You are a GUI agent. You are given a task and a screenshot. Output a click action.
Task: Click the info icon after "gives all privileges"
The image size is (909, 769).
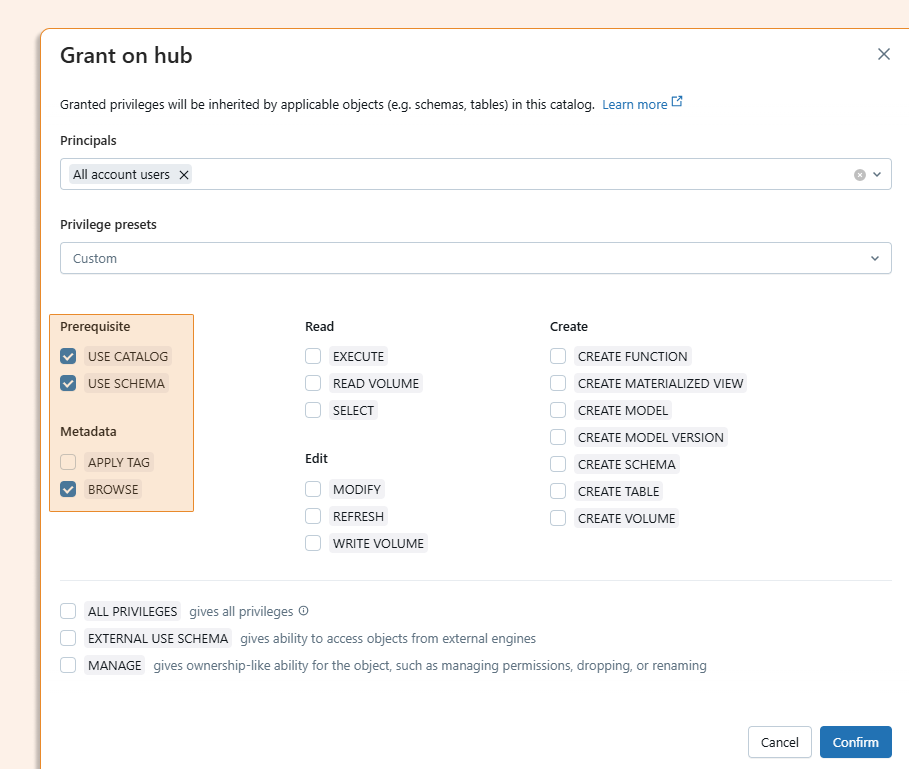coord(302,610)
